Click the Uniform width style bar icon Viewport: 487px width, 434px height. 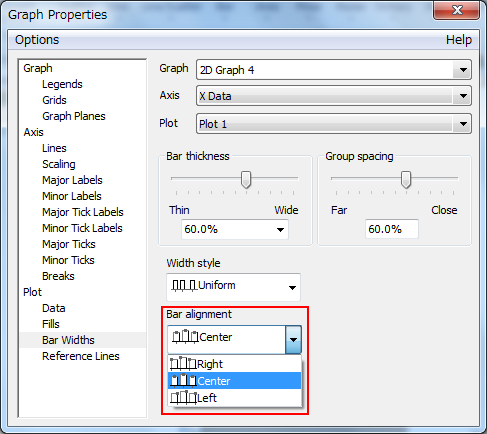(x=184, y=286)
